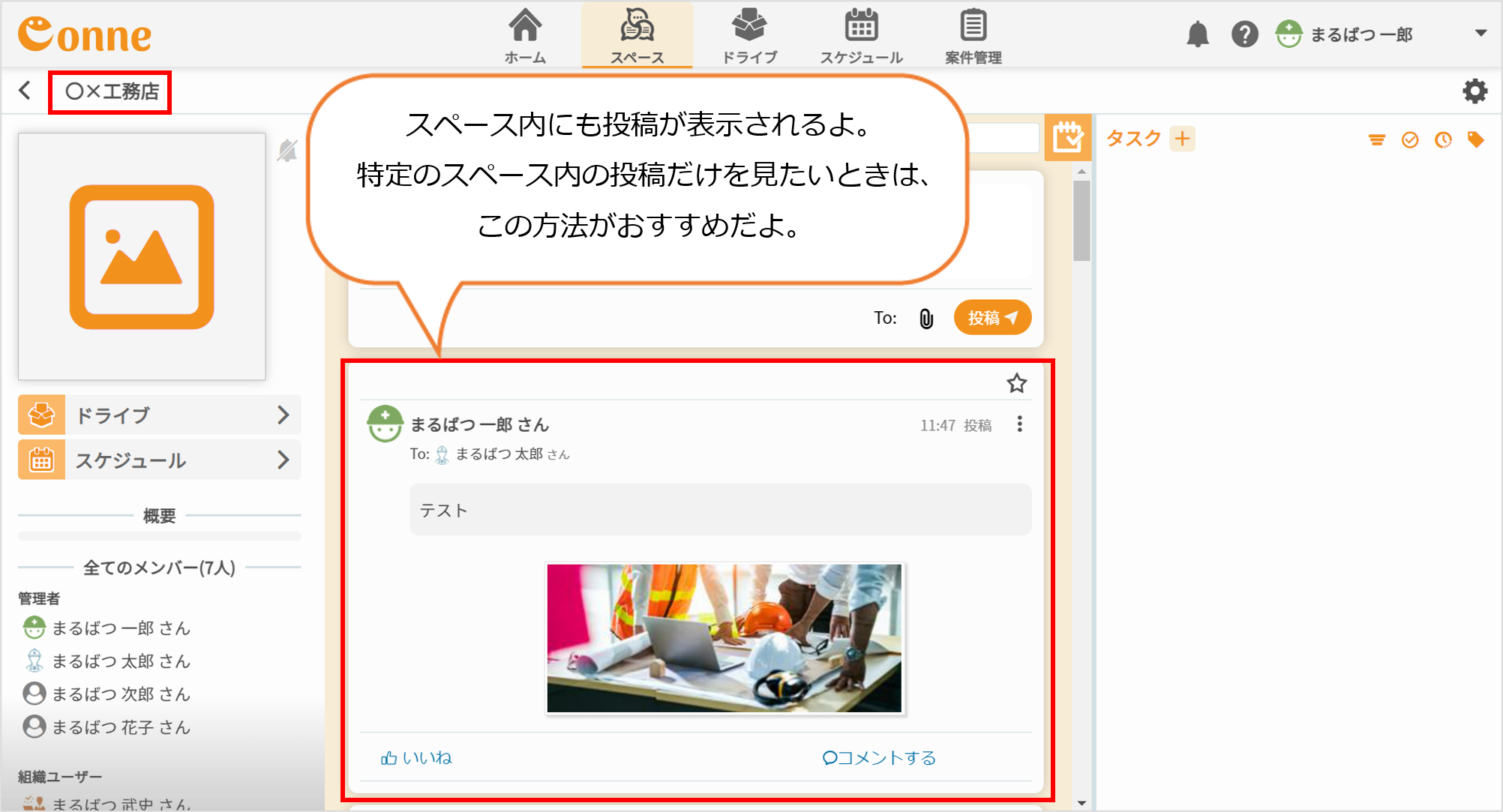Open the 案件管理 tab
The height and width of the screenshot is (812, 1503).
pos(973,36)
